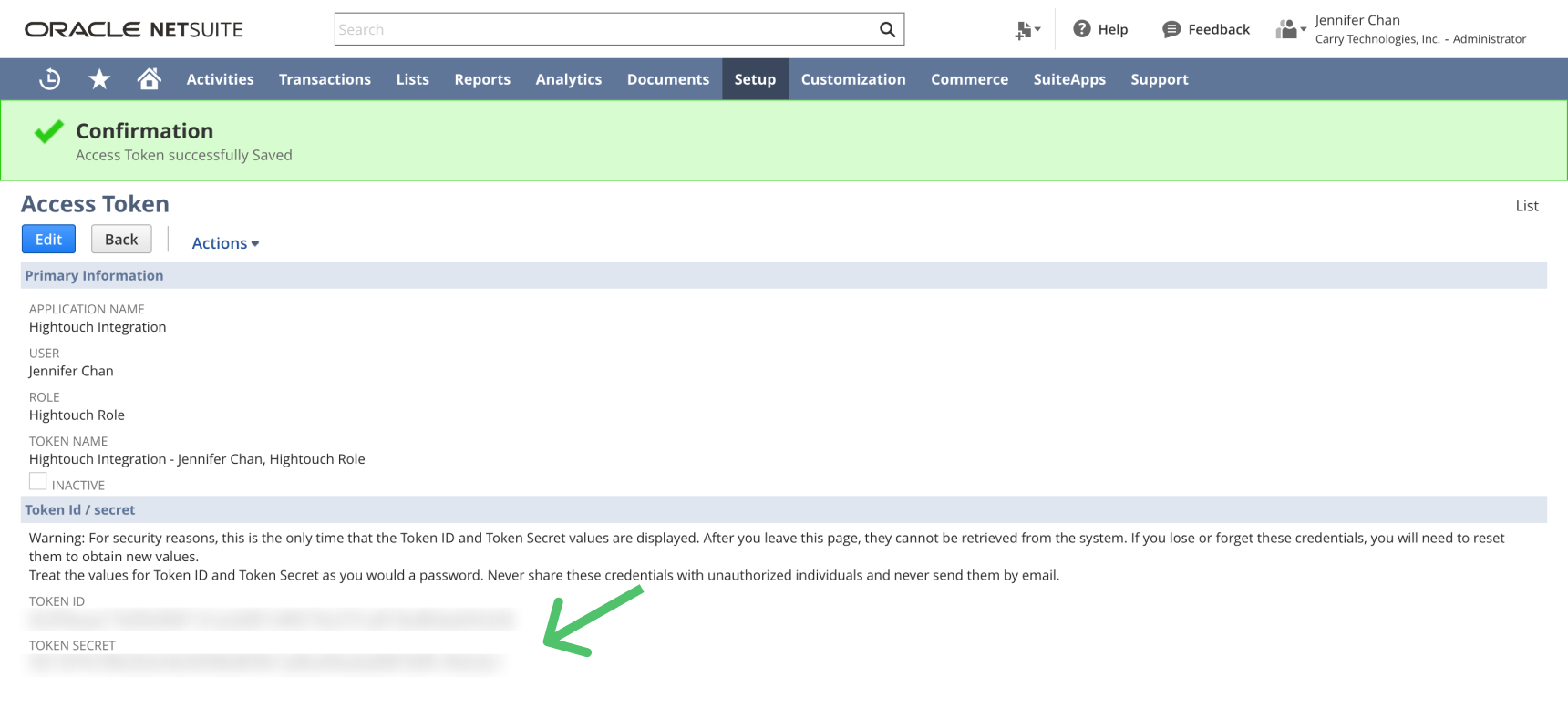Click the Oracle NetSuite logo
Viewport: 1568px width, 718px height.
coord(134,29)
